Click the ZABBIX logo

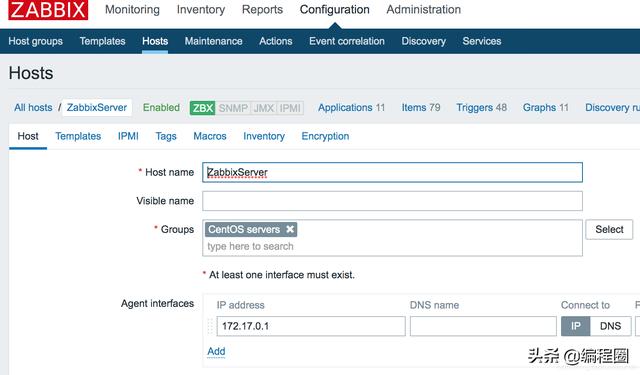point(48,9)
